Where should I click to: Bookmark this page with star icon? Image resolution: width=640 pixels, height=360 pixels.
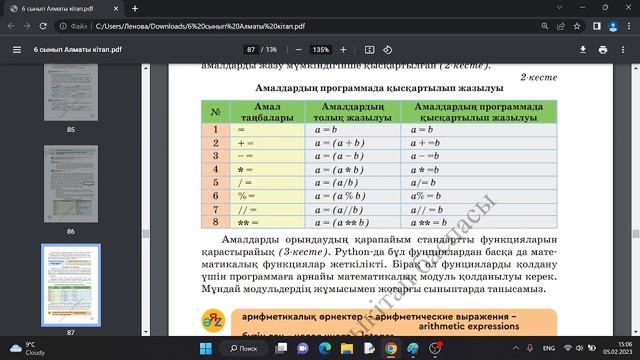pyautogui.click(x=577, y=26)
